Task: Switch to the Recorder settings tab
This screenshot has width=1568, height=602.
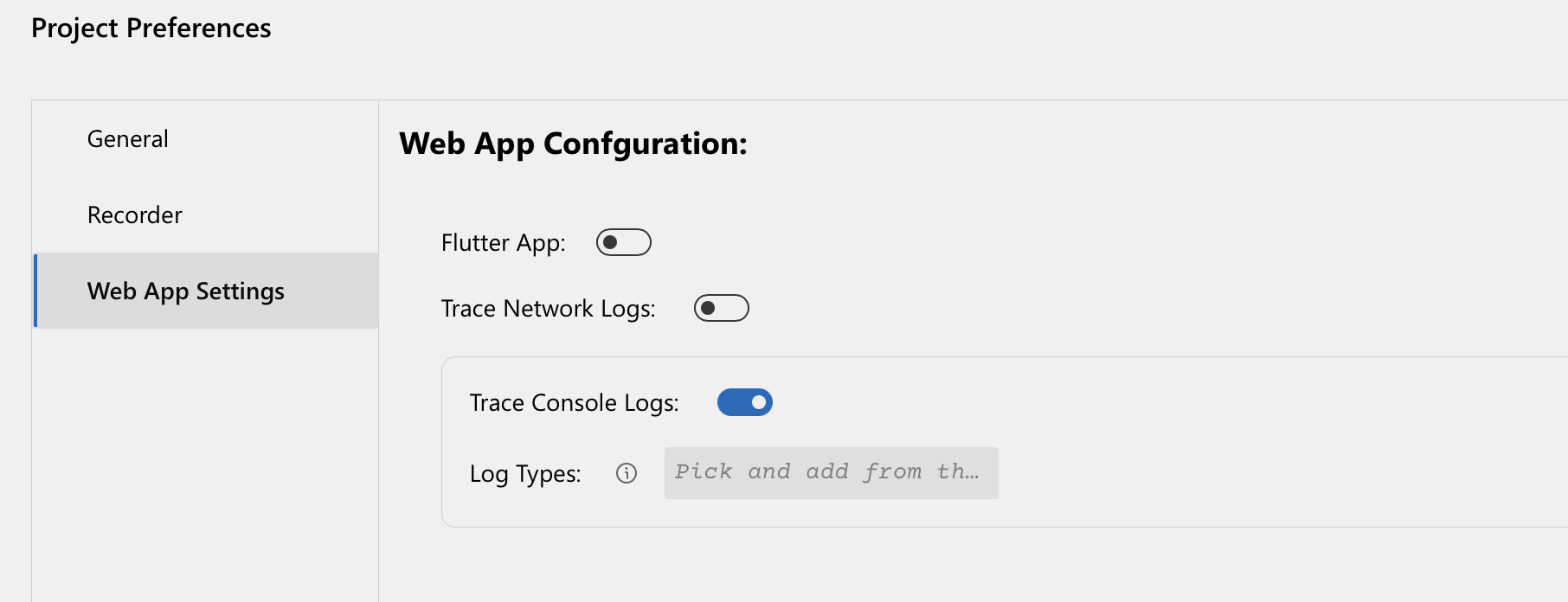Action: pyautogui.click(x=134, y=215)
